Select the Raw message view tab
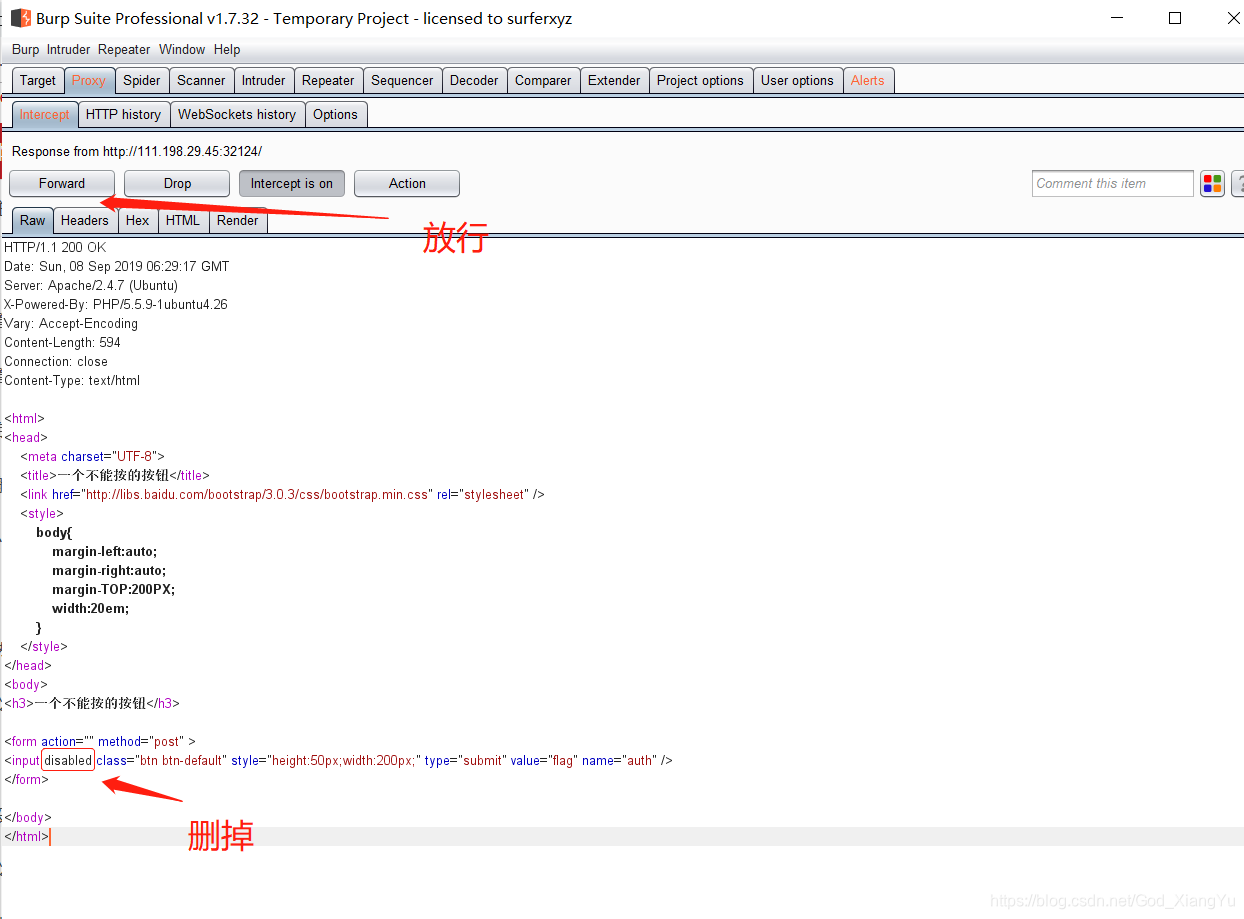This screenshot has width=1244, height=919. (32, 221)
